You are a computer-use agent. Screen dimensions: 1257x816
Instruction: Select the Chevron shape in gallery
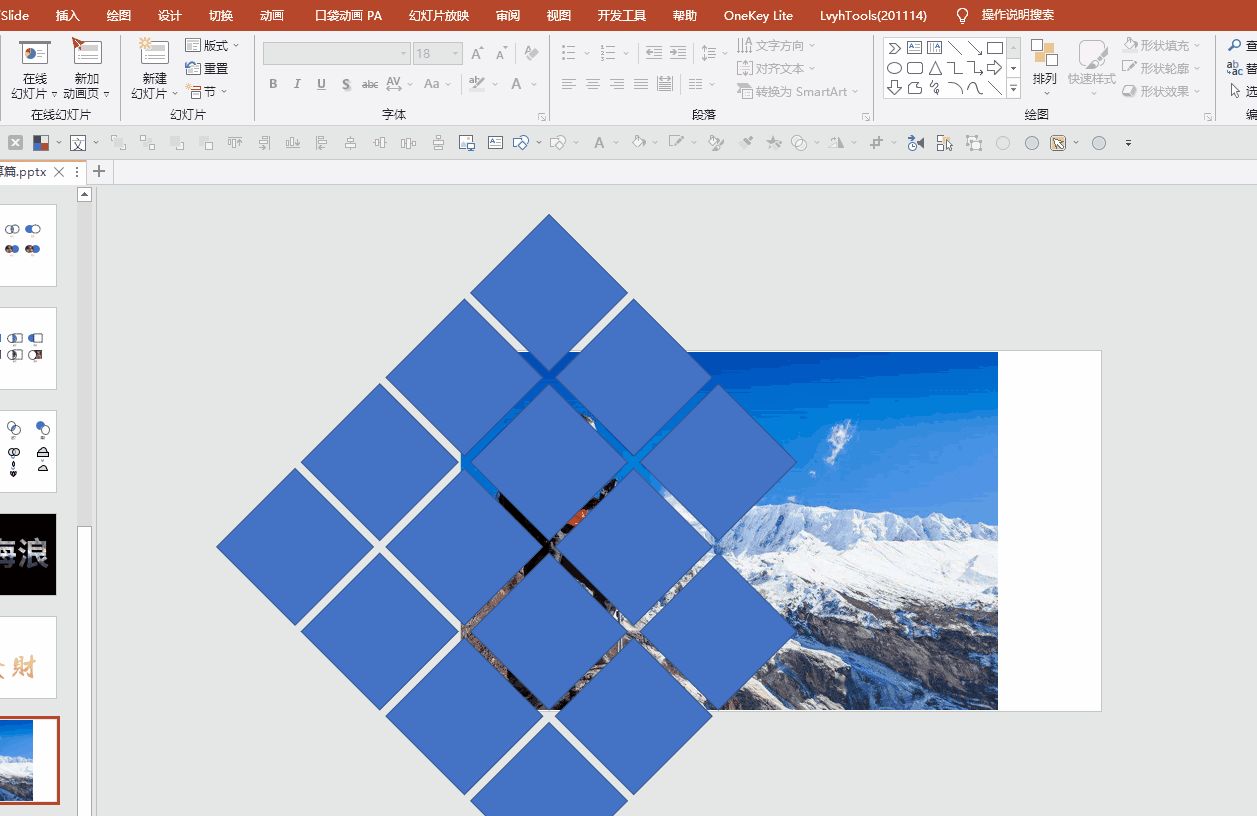pyautogui.click(x=895, y=47)
